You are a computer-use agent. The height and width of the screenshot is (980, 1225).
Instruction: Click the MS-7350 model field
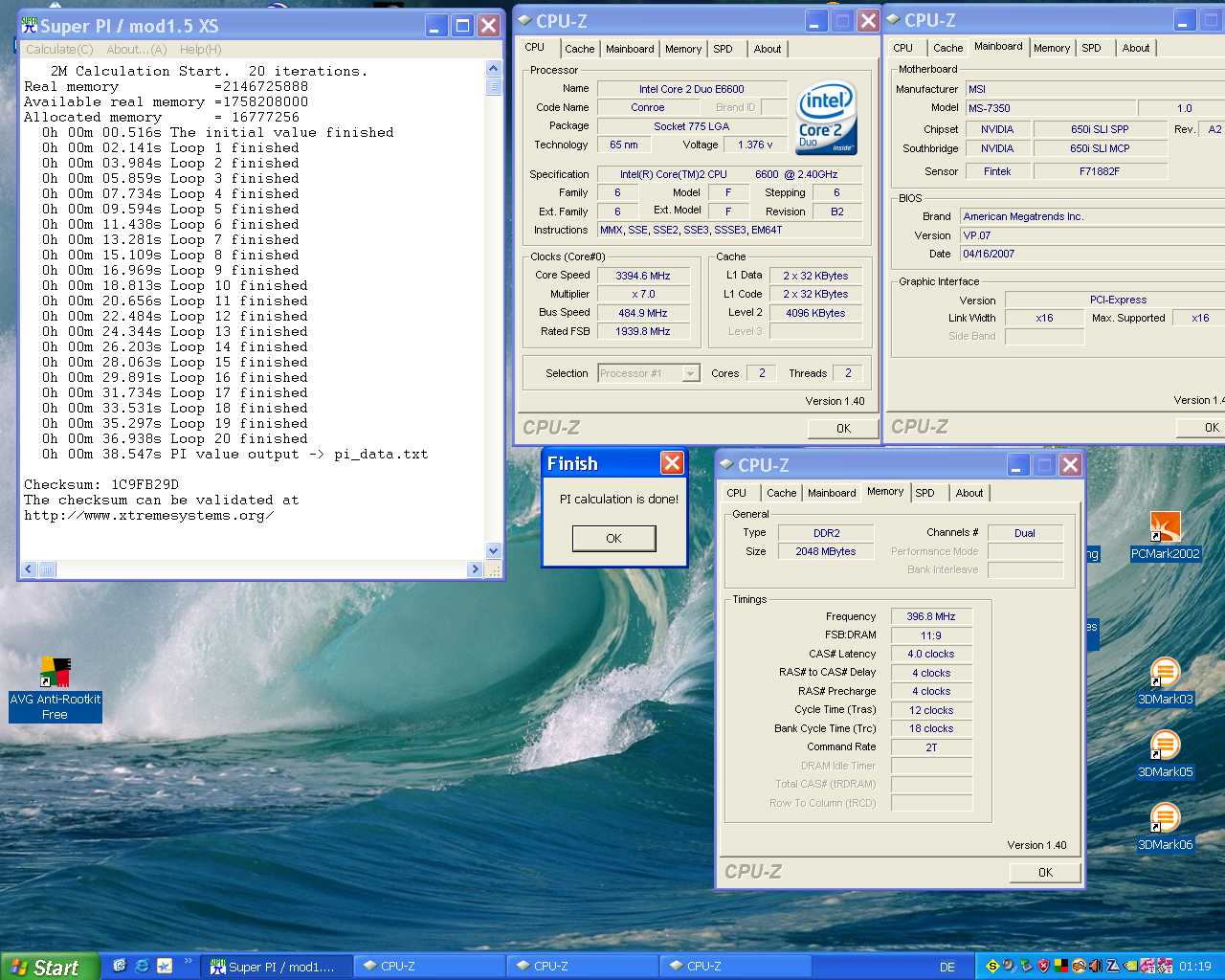pyautogui.click(x=1049, y=108)
